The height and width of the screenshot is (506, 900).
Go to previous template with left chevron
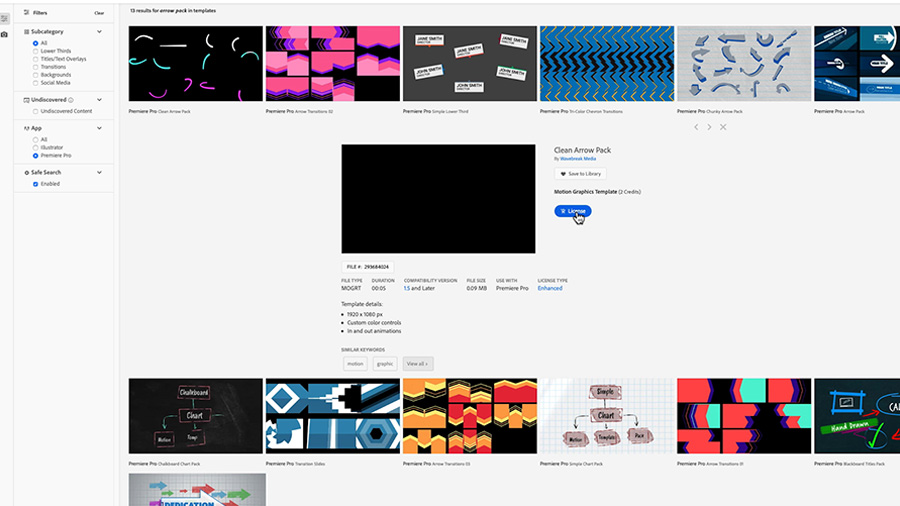696,127
